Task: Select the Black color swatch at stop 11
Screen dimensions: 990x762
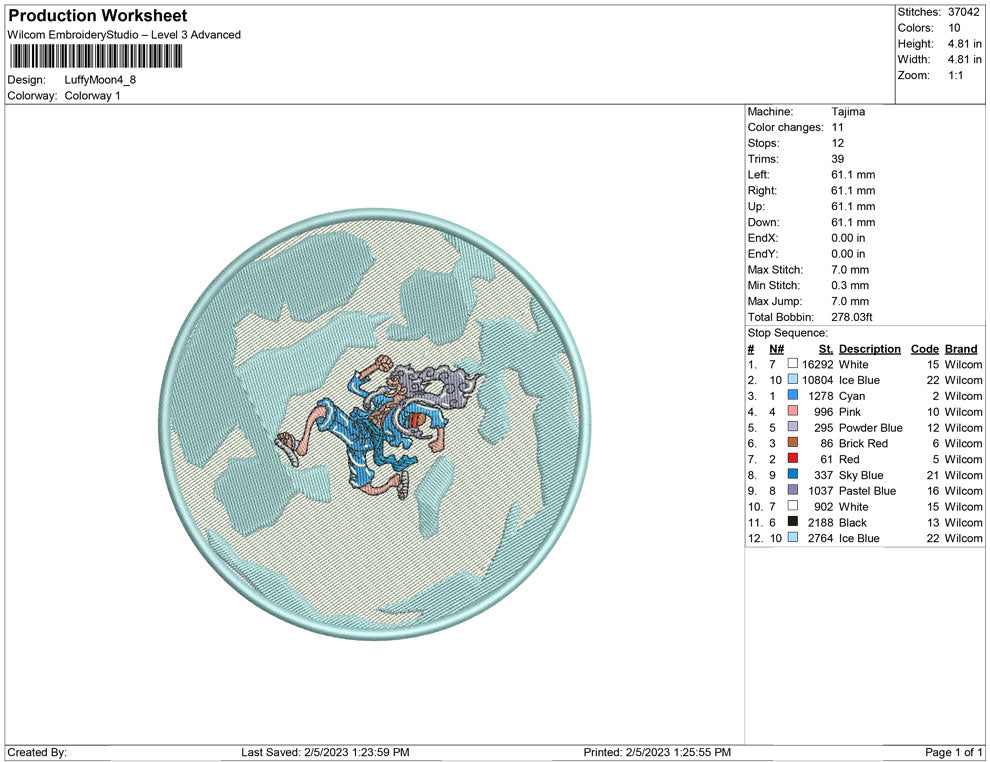Action: point(792,522)
